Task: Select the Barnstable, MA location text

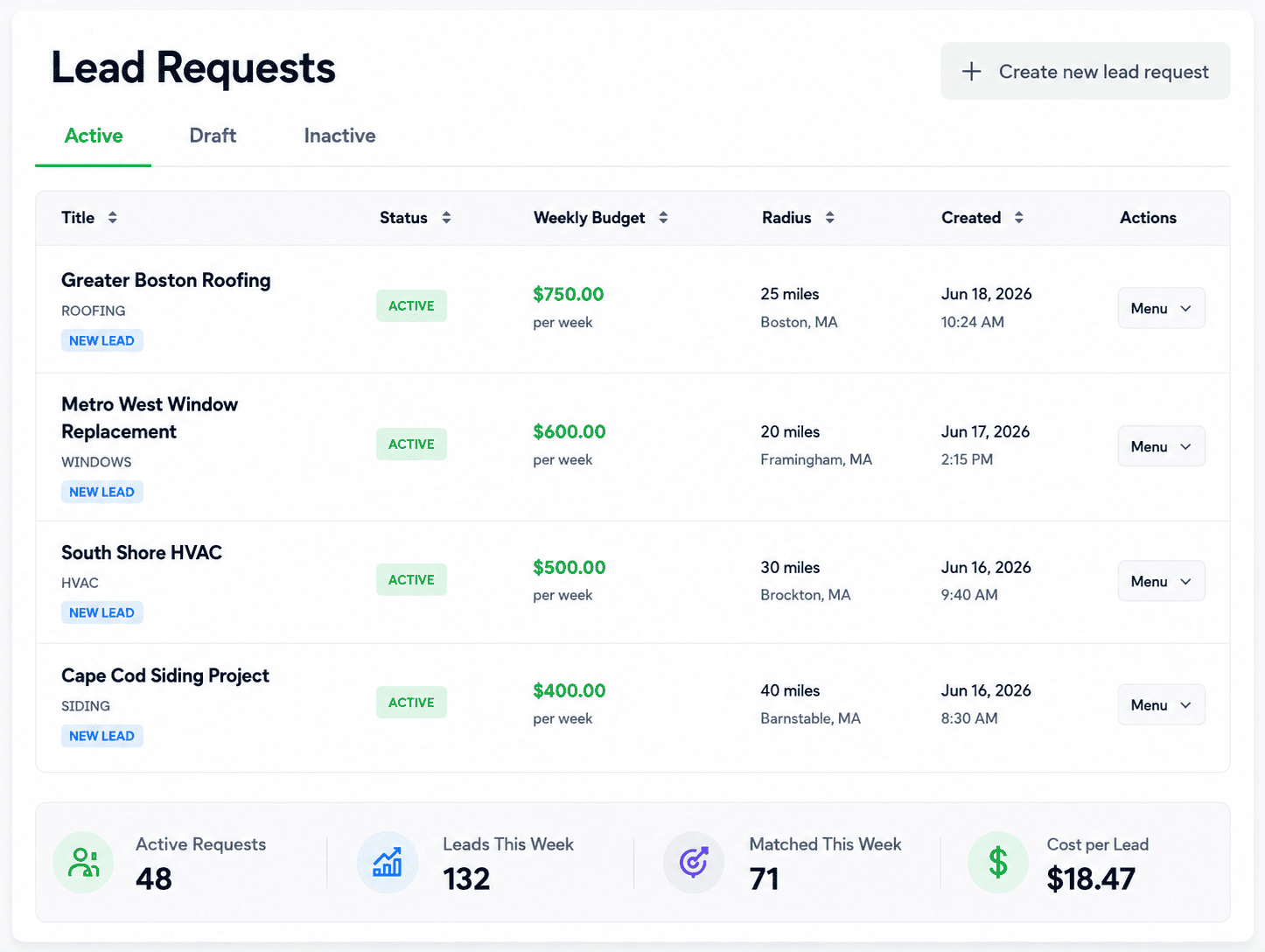Action: tap(810, 718)
